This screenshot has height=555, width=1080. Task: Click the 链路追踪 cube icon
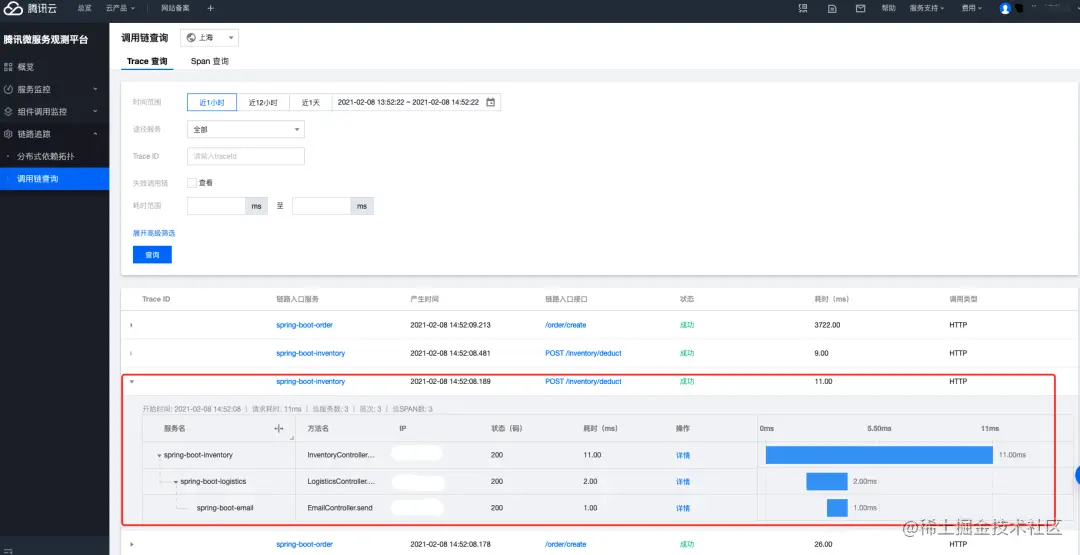coord(8,134)
